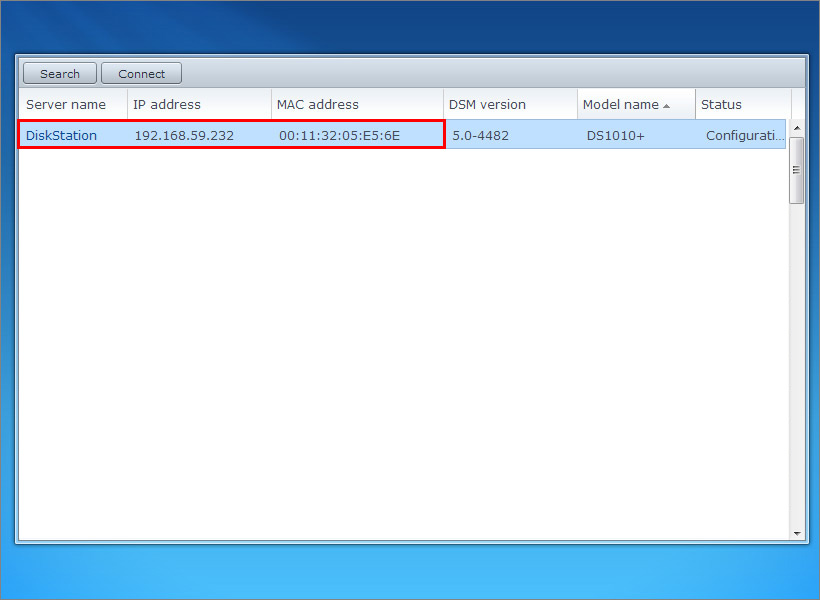This screenshot has width=820, height=600.
Task: Click the scrollbar up arrow
Action: point(797,128)
